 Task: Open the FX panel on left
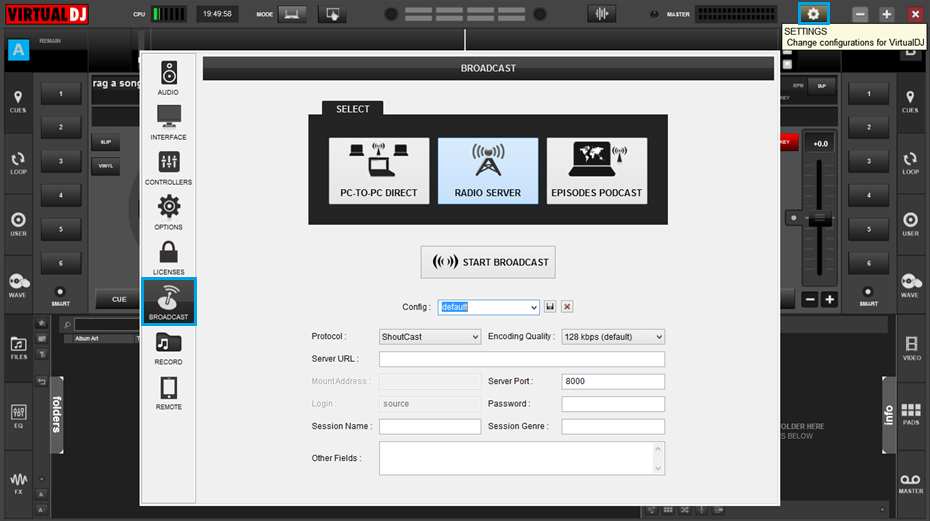[18, 483]
